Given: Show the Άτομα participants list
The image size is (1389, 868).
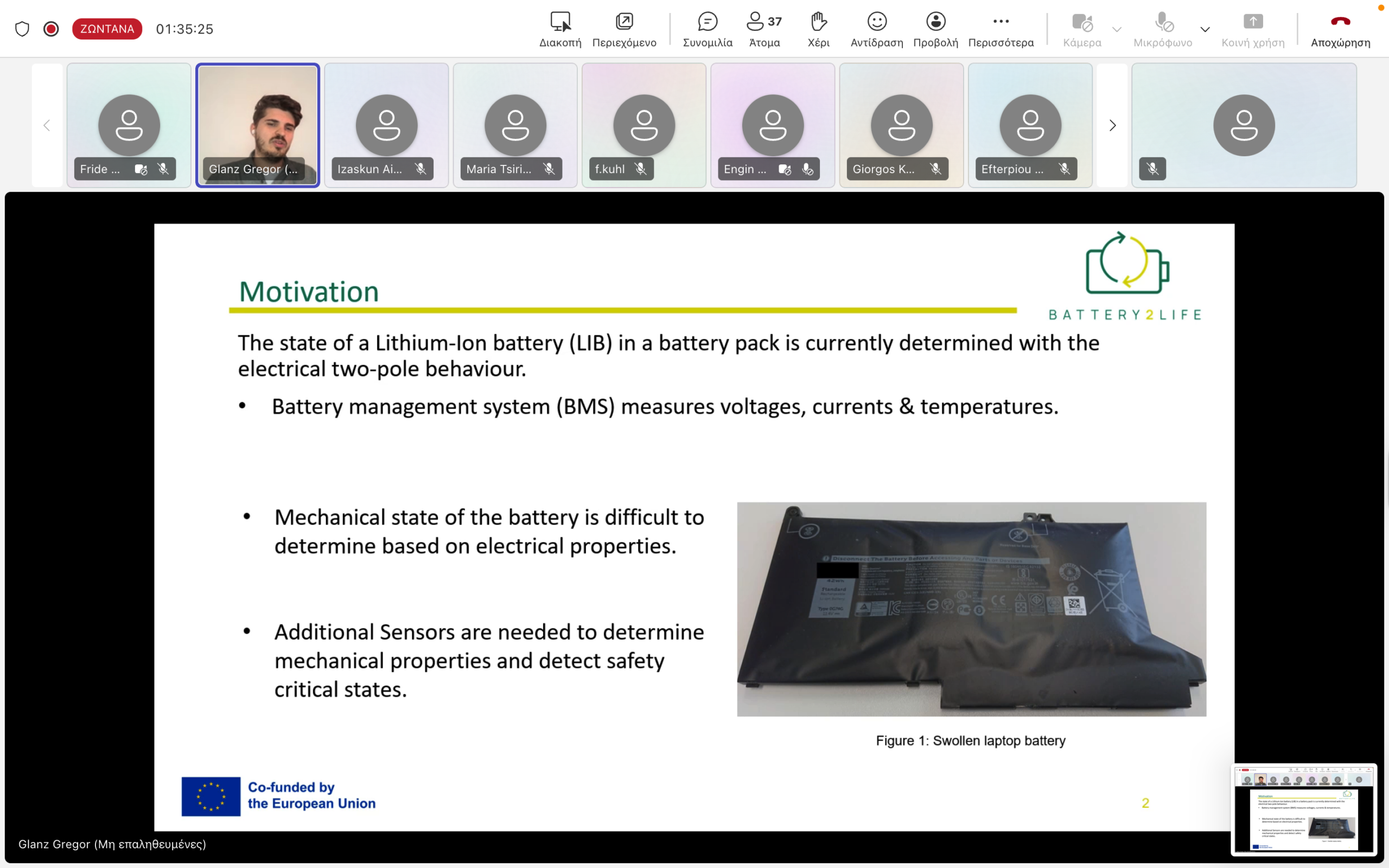Looking at the screenshot, I should (x=764, y=29).
